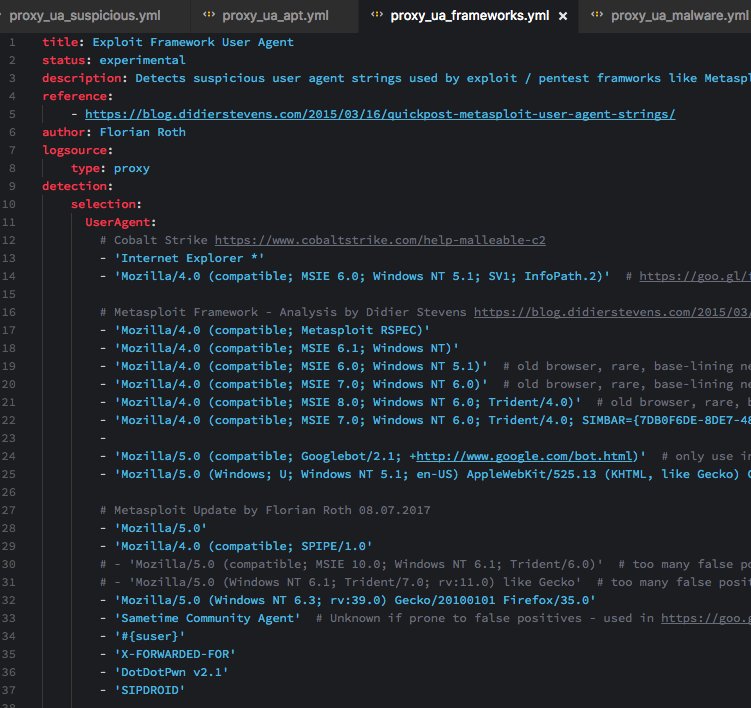Click the 'logsource' key

(x=74, y=150)
